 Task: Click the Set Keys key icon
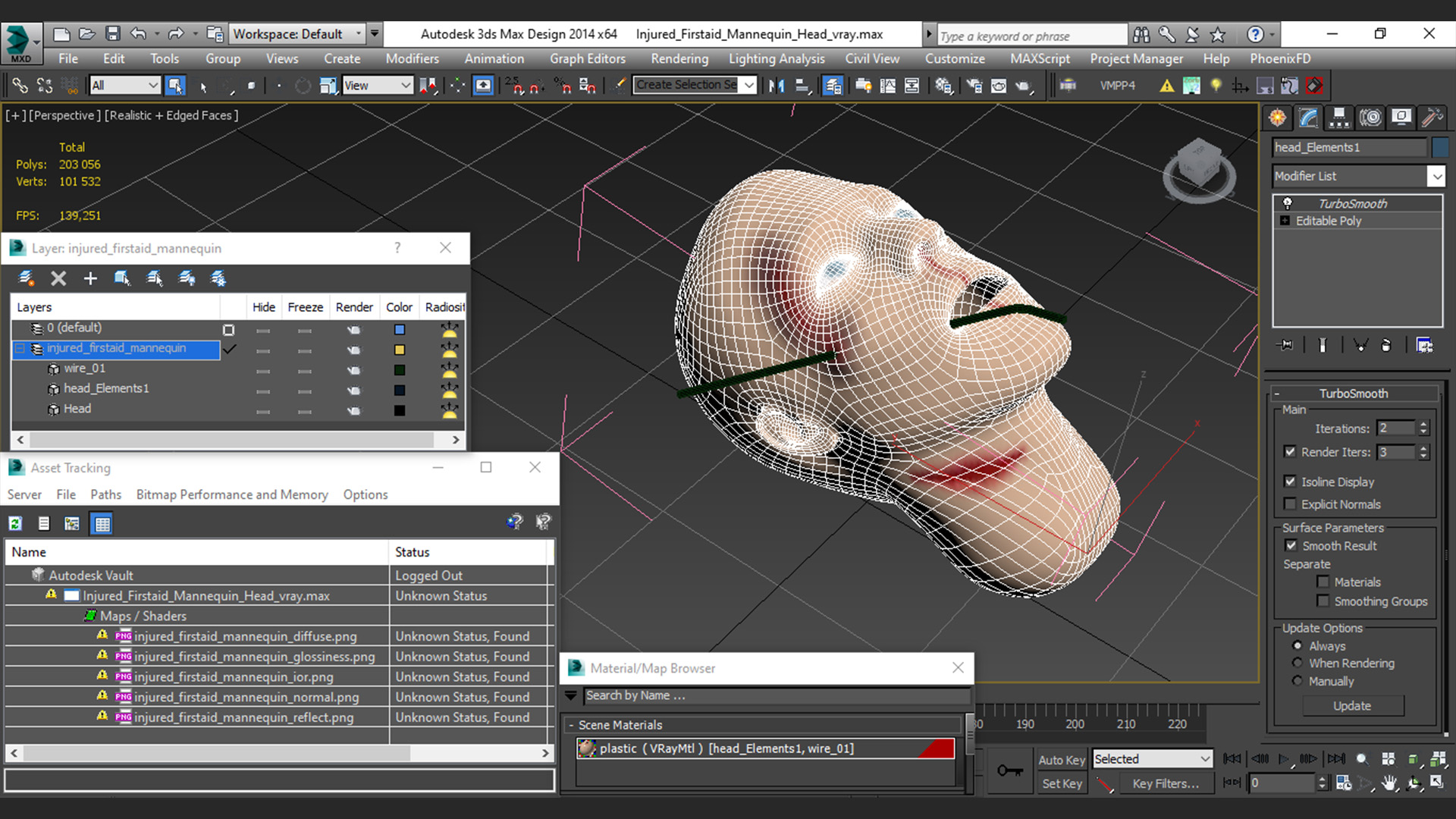click(1009, 770)
